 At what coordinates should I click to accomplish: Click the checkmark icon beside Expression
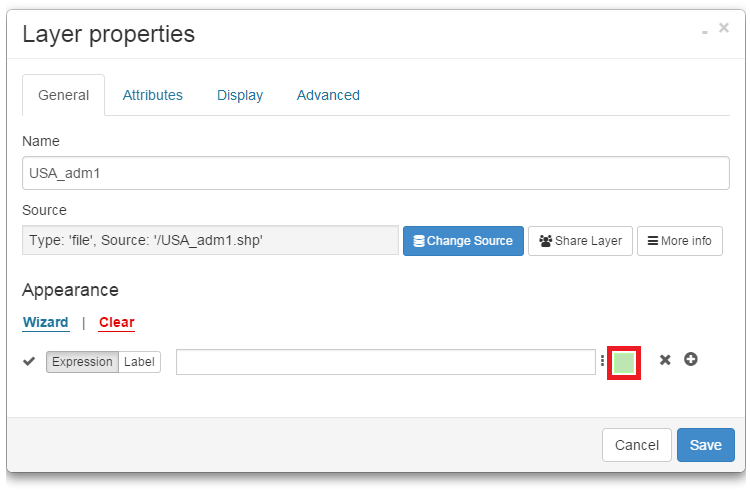[29, 361]
